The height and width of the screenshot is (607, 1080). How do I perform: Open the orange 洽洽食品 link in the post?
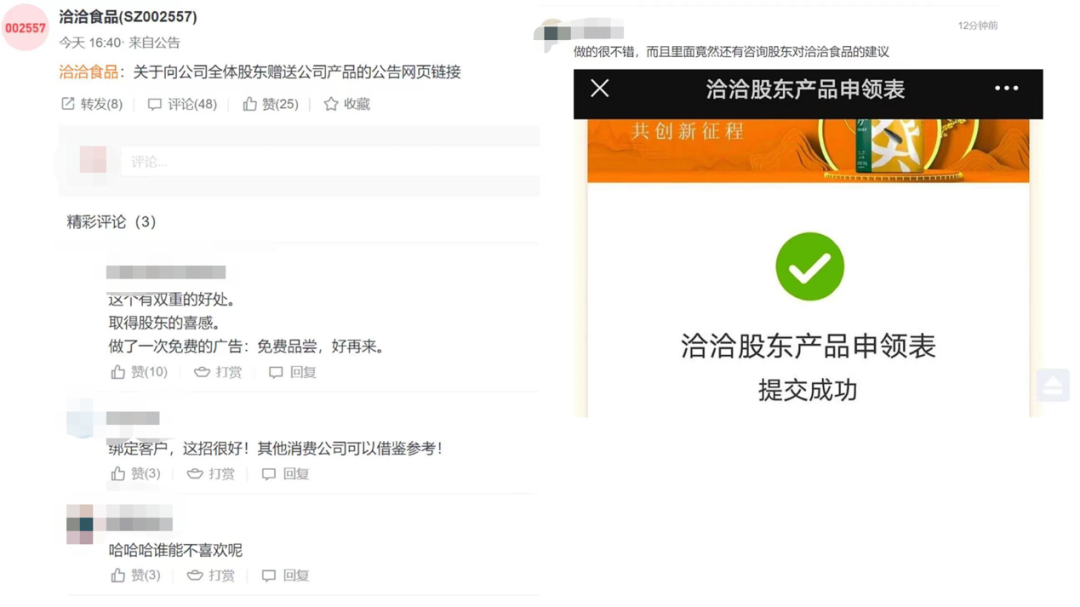pos(88,72)
